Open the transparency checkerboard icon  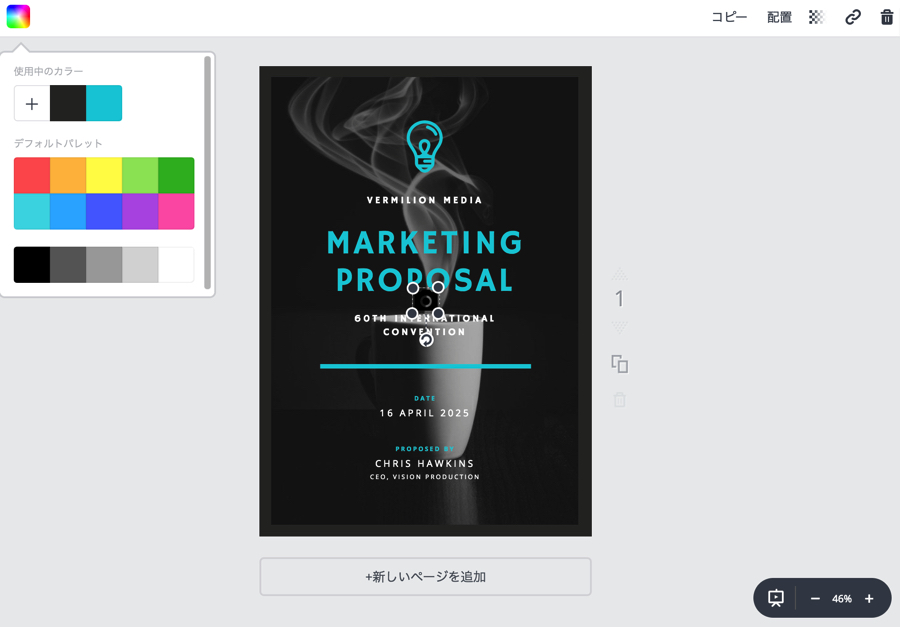(816, 17)
